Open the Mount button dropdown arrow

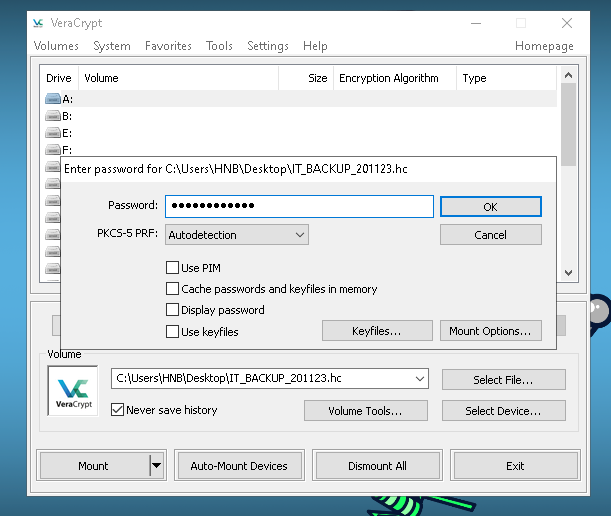pos(155,465)
